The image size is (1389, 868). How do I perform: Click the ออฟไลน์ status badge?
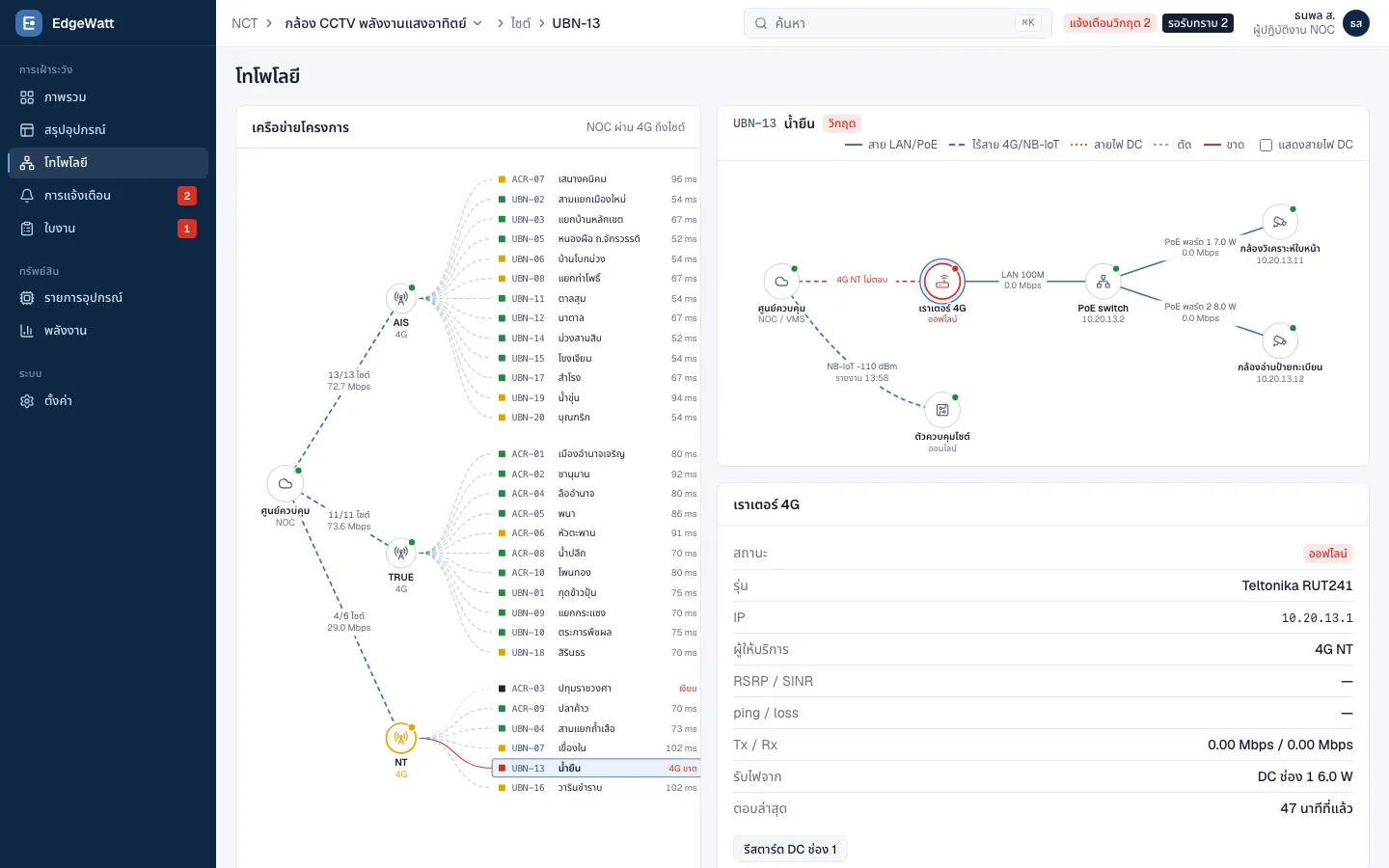[x=1328, y=554]
